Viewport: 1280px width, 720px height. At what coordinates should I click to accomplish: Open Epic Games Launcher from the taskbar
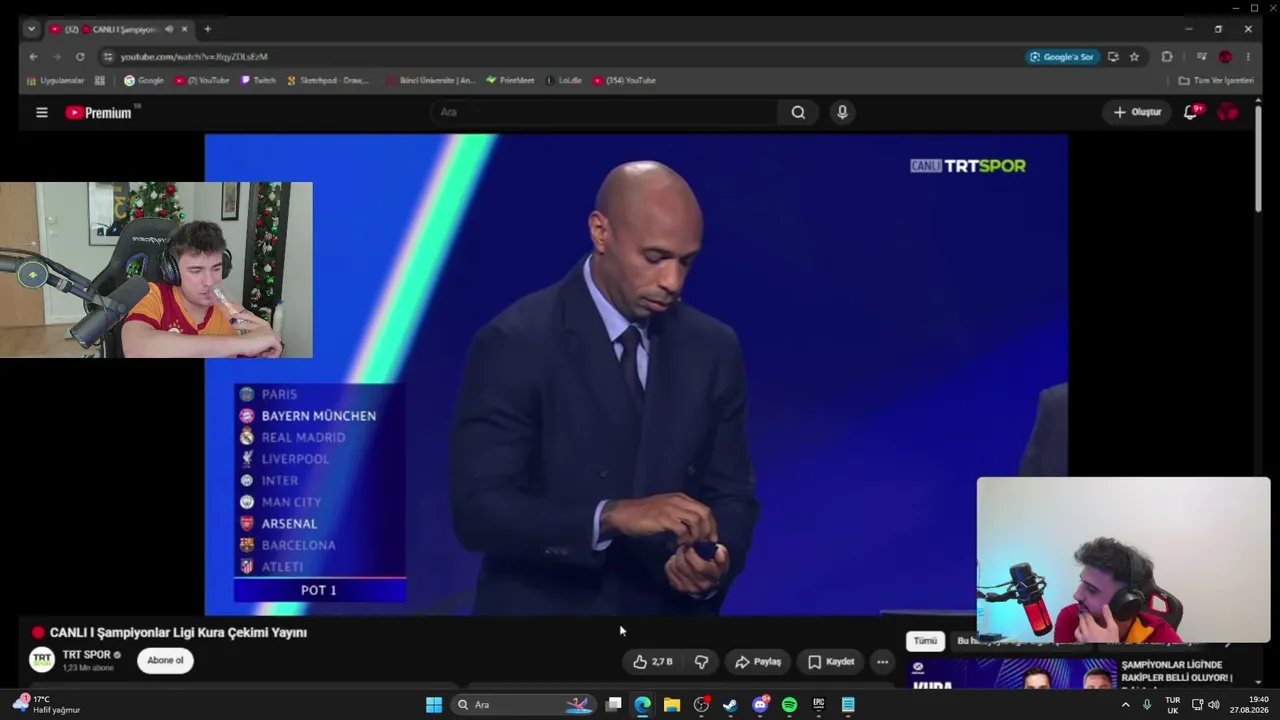click(819, 705)
